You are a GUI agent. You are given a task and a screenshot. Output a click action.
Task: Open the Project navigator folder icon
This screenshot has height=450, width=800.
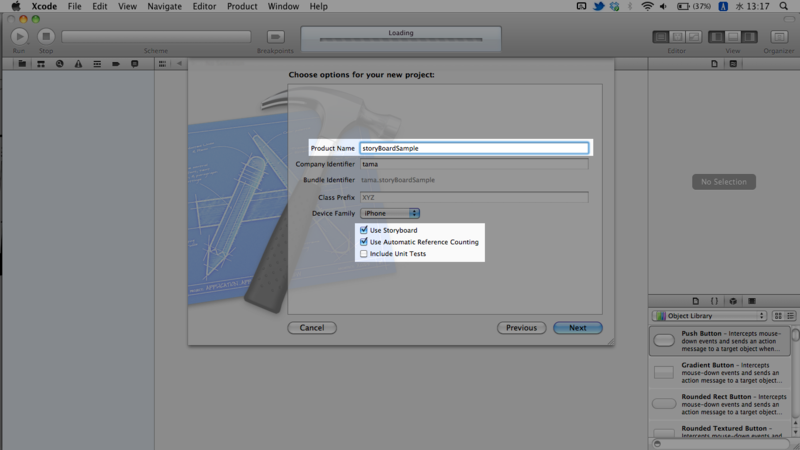point(22,64)
